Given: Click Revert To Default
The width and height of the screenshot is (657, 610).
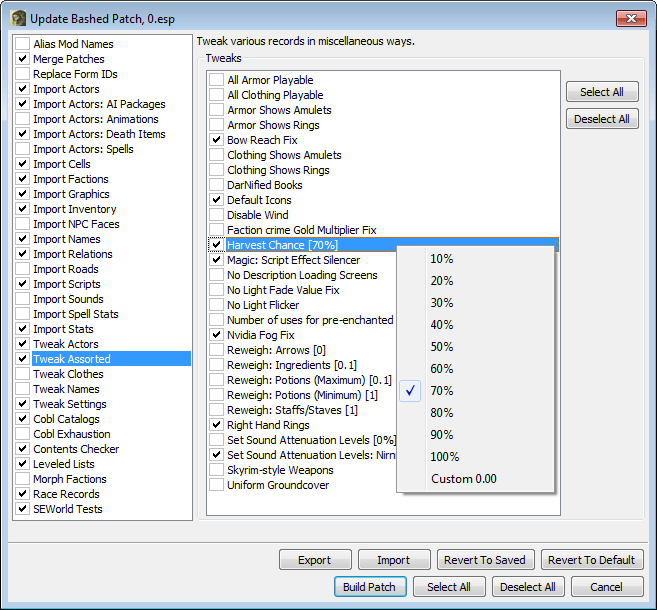Looking at the screenshot, I should tap(592, 560).
